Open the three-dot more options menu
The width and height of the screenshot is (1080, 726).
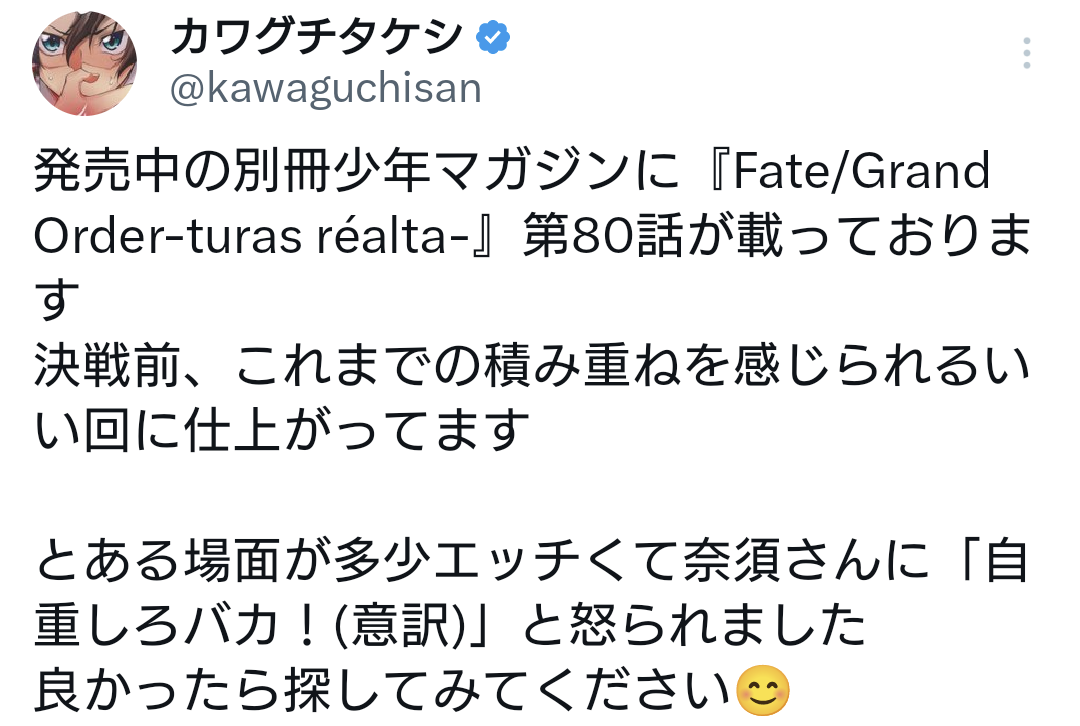point(1027,53)
